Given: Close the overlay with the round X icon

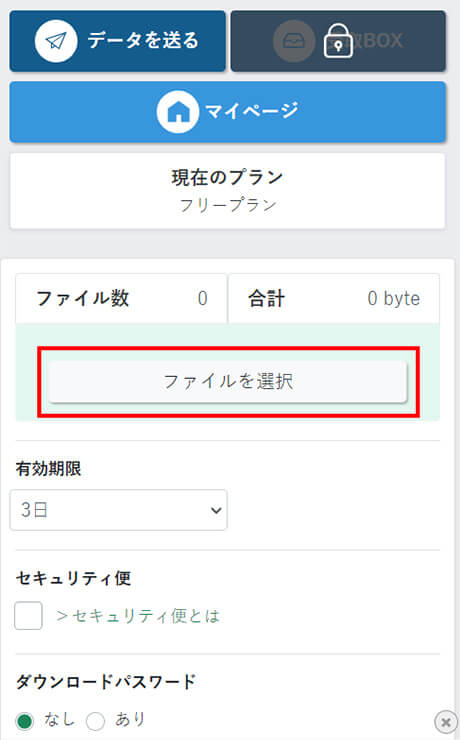Looking at the screenshot, I should pyautogui.click(x=445, y=722).
